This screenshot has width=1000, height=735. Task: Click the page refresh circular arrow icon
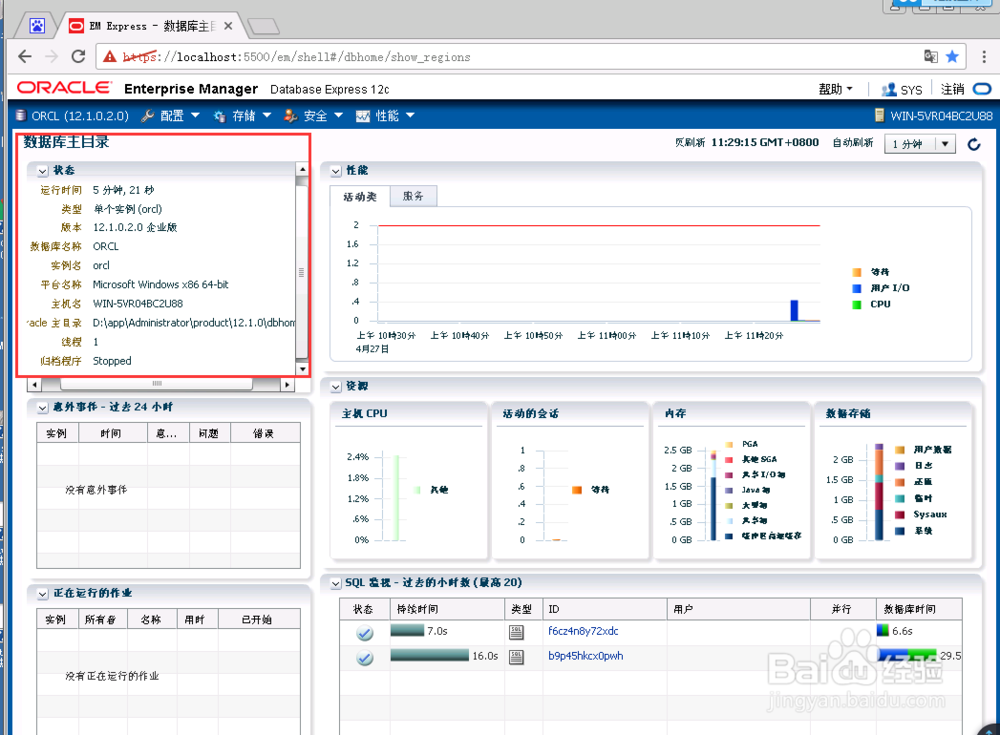[x=973, y=144]
